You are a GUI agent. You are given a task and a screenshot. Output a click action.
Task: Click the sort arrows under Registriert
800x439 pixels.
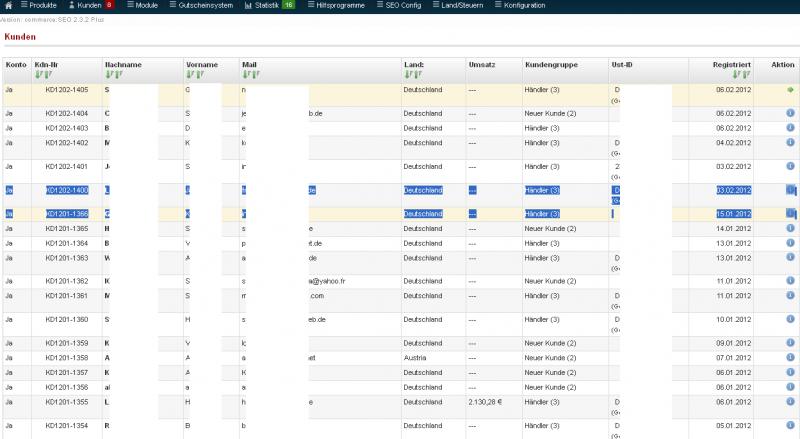[742, 74]
